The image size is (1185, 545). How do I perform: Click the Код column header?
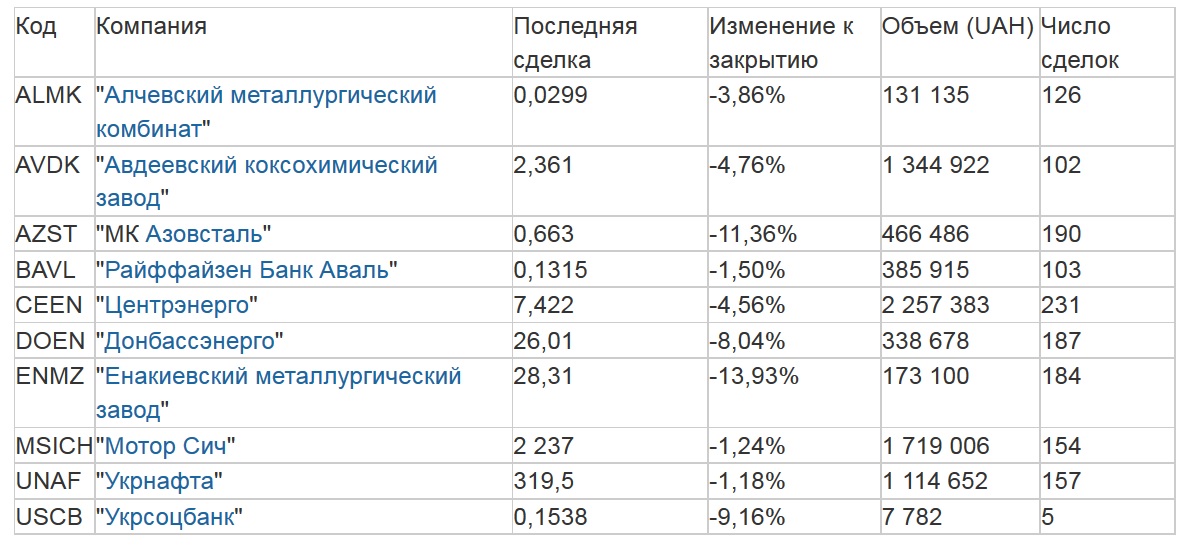pos(37,27)
